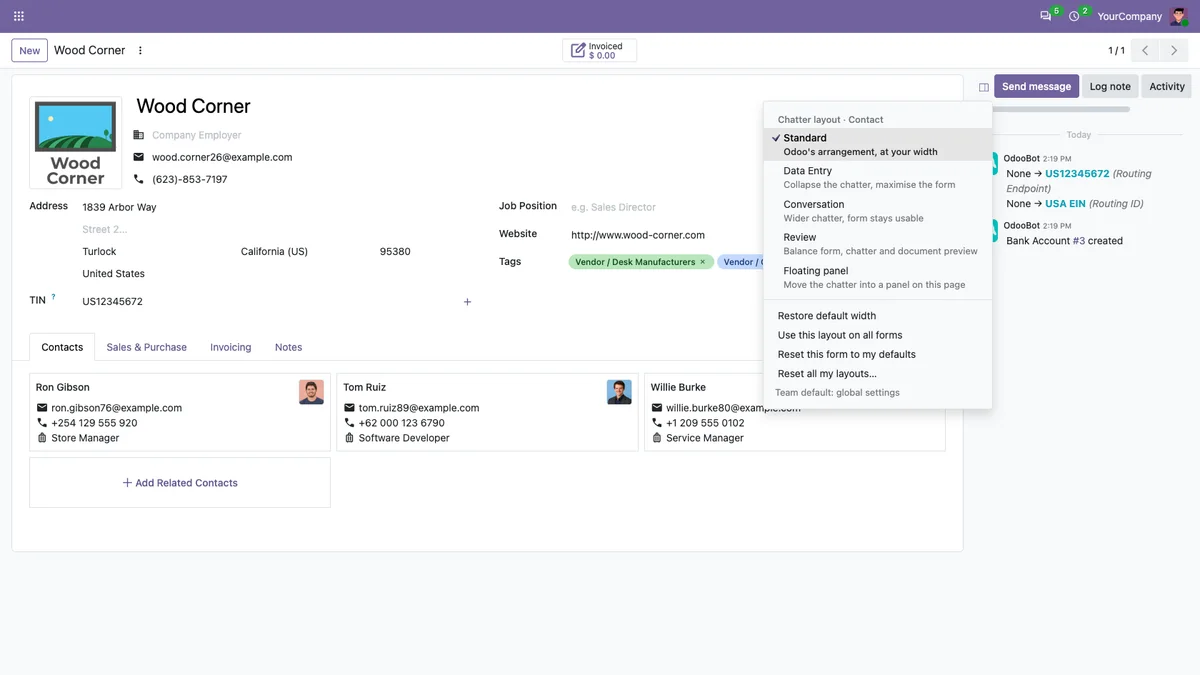Click phone icon for +62 000 123 6790
Viewport: 1200px width, 675px height.
point(350,423)
